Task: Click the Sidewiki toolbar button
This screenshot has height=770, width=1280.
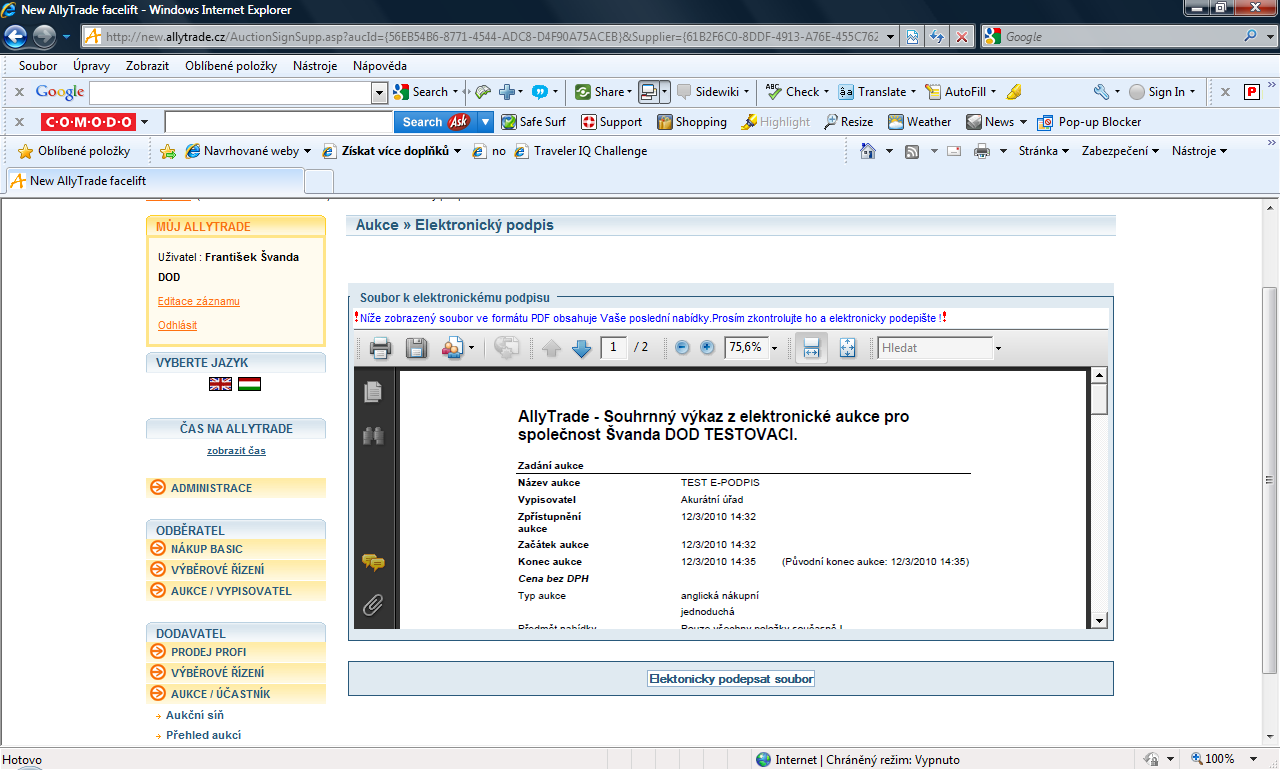Action: coord(709,92)
